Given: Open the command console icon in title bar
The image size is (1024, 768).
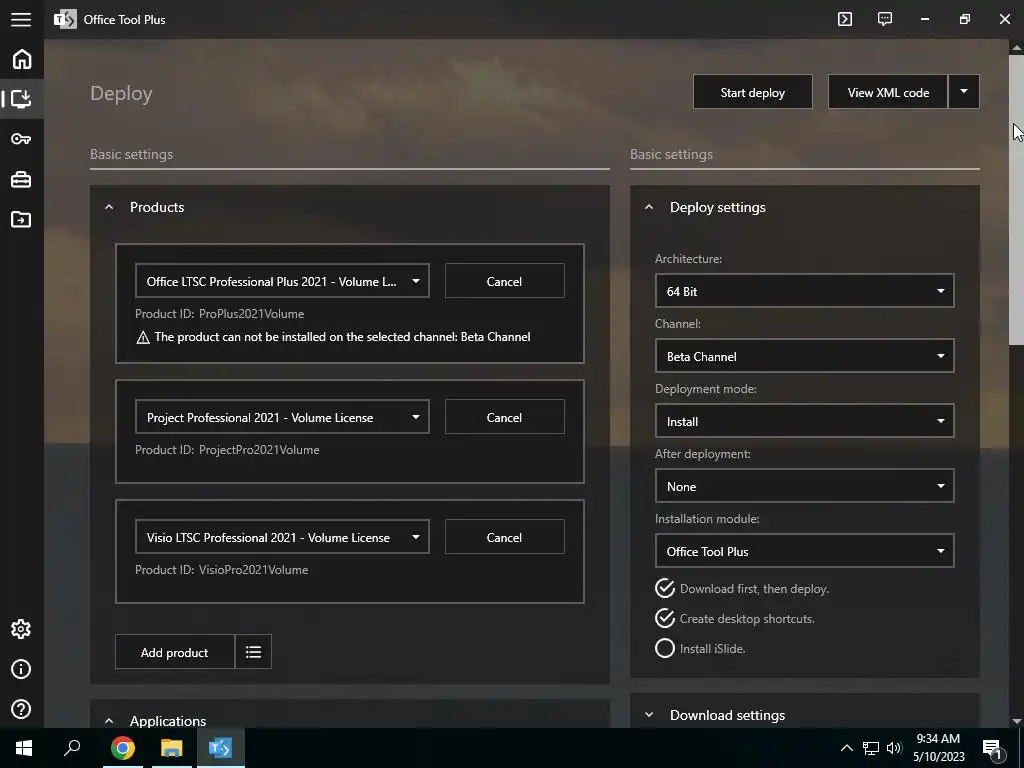Looking at the screenshot, I should (x=844, y=19).
